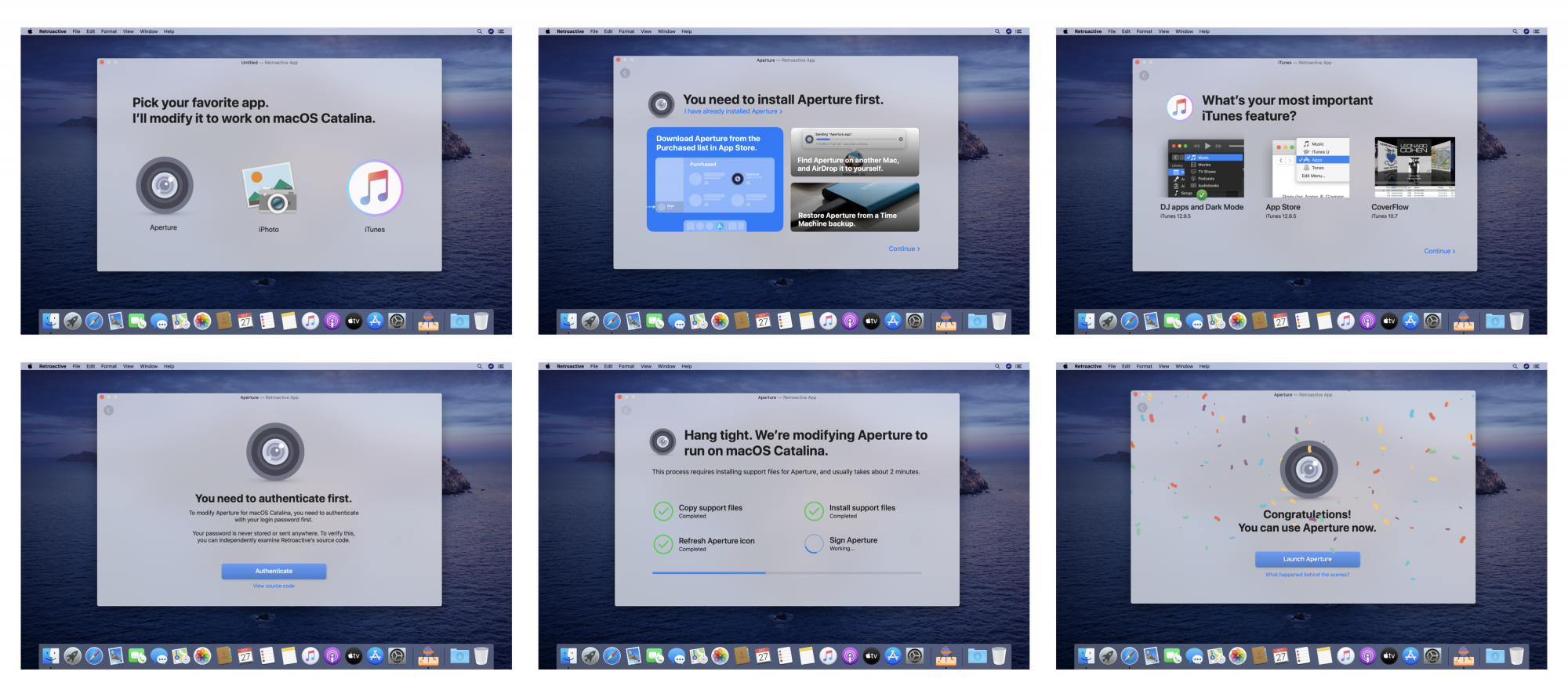Click Continue in install Aperture first window
This screenshot has height=697, width=1568.
pyautogui.click(x=904, y=249)
